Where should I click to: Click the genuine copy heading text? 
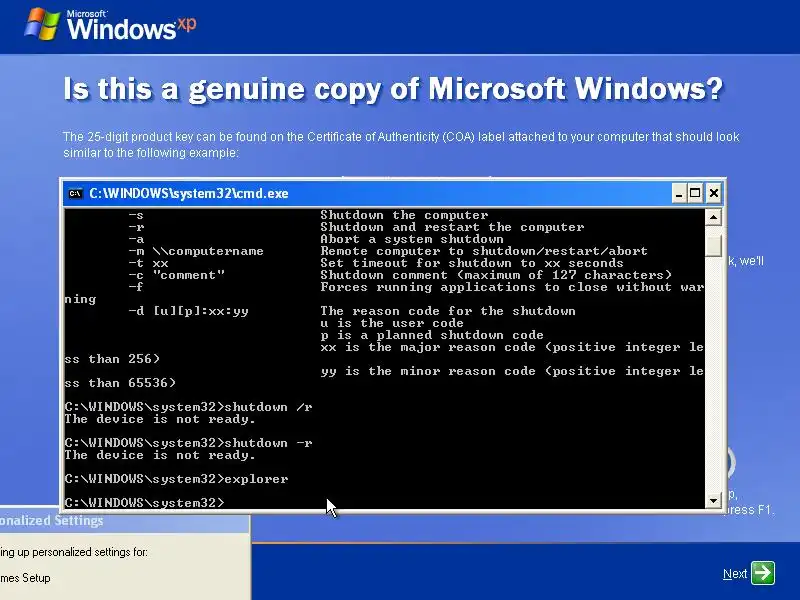(393, 89)
